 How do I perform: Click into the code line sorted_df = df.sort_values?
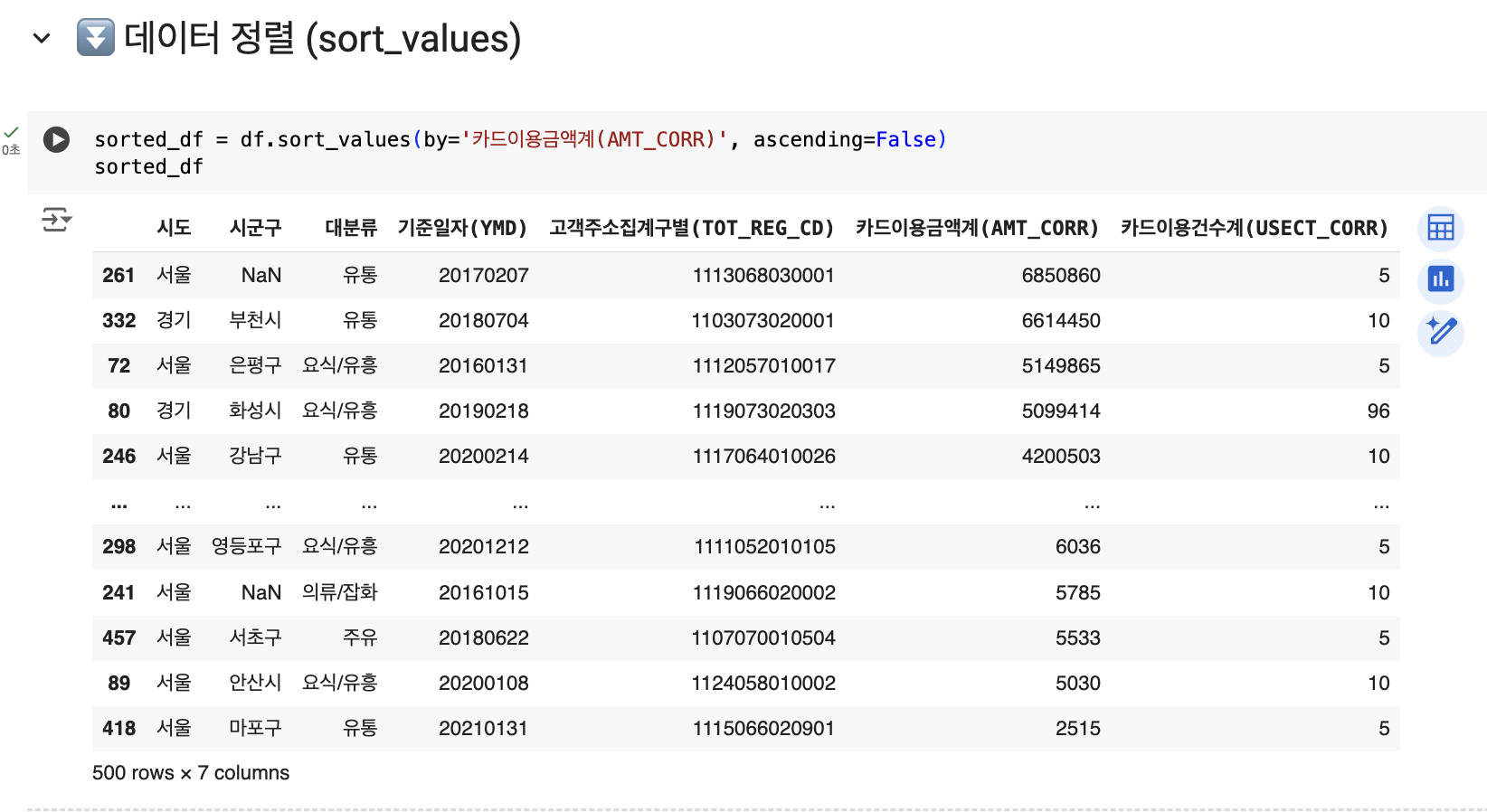[520, 139]
